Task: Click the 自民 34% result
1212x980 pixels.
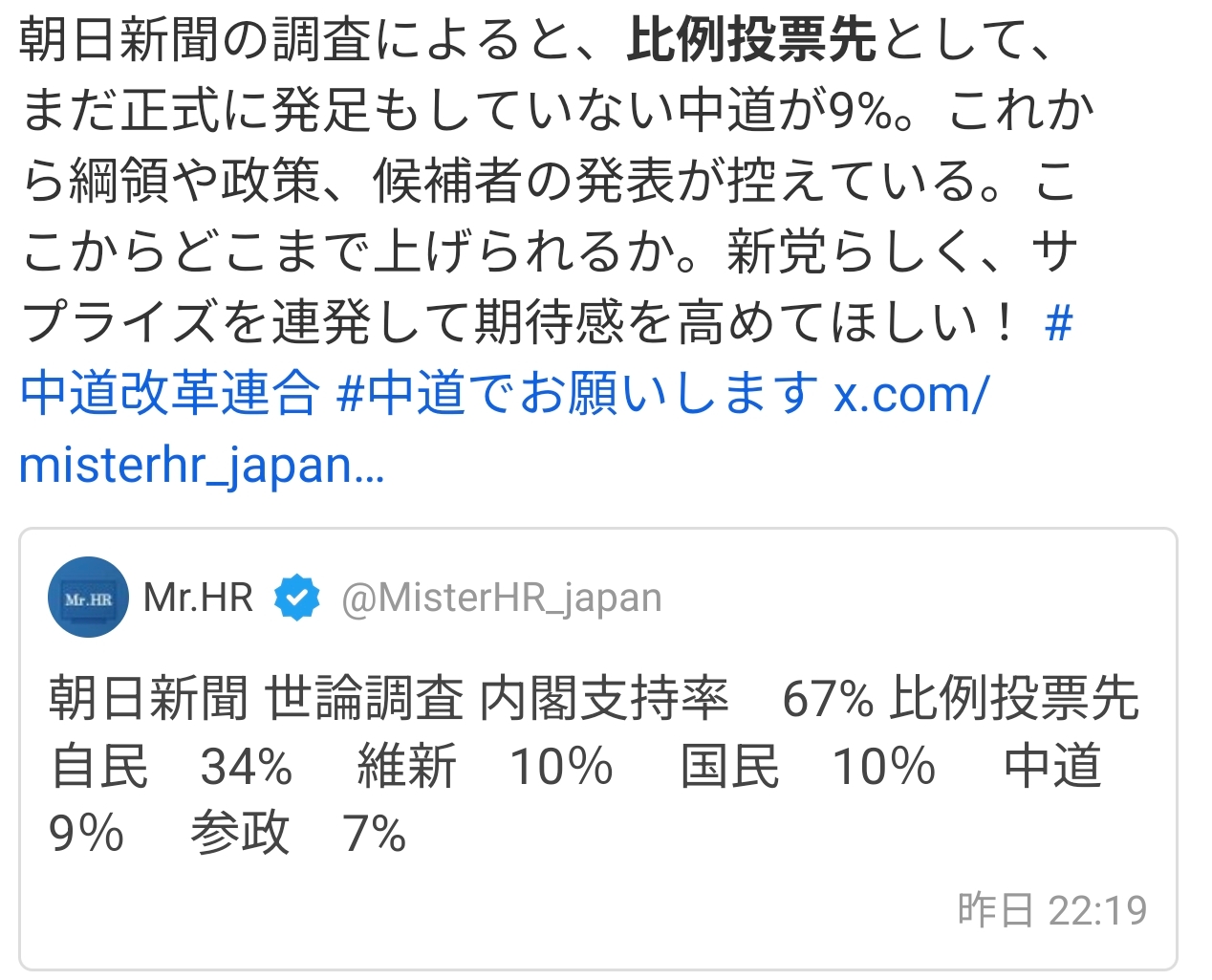Action: coord(172,767)
